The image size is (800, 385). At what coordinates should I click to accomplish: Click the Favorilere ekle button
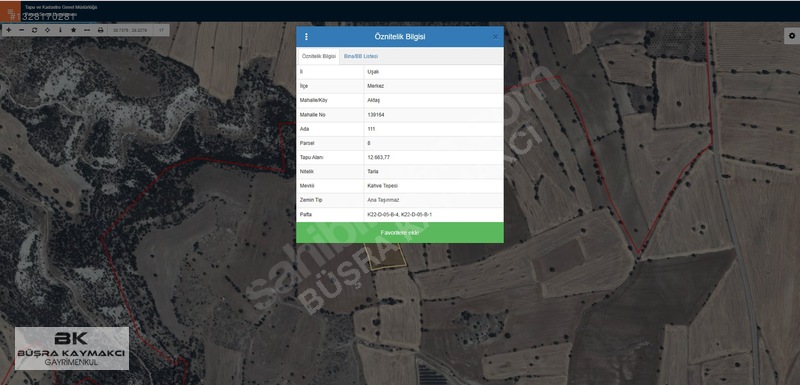tap(400, 233)
